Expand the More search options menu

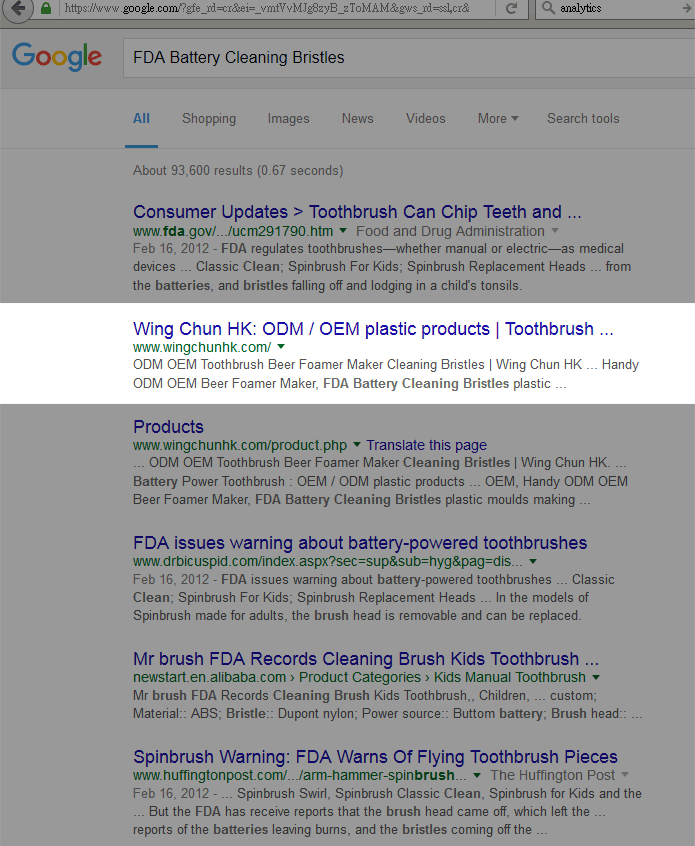click(498, 119)
